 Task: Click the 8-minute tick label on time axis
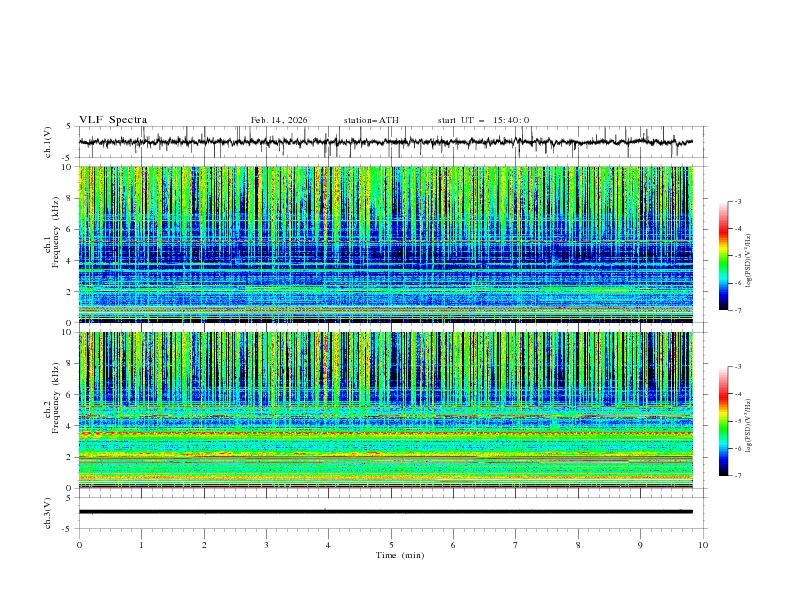pos(578,545)
